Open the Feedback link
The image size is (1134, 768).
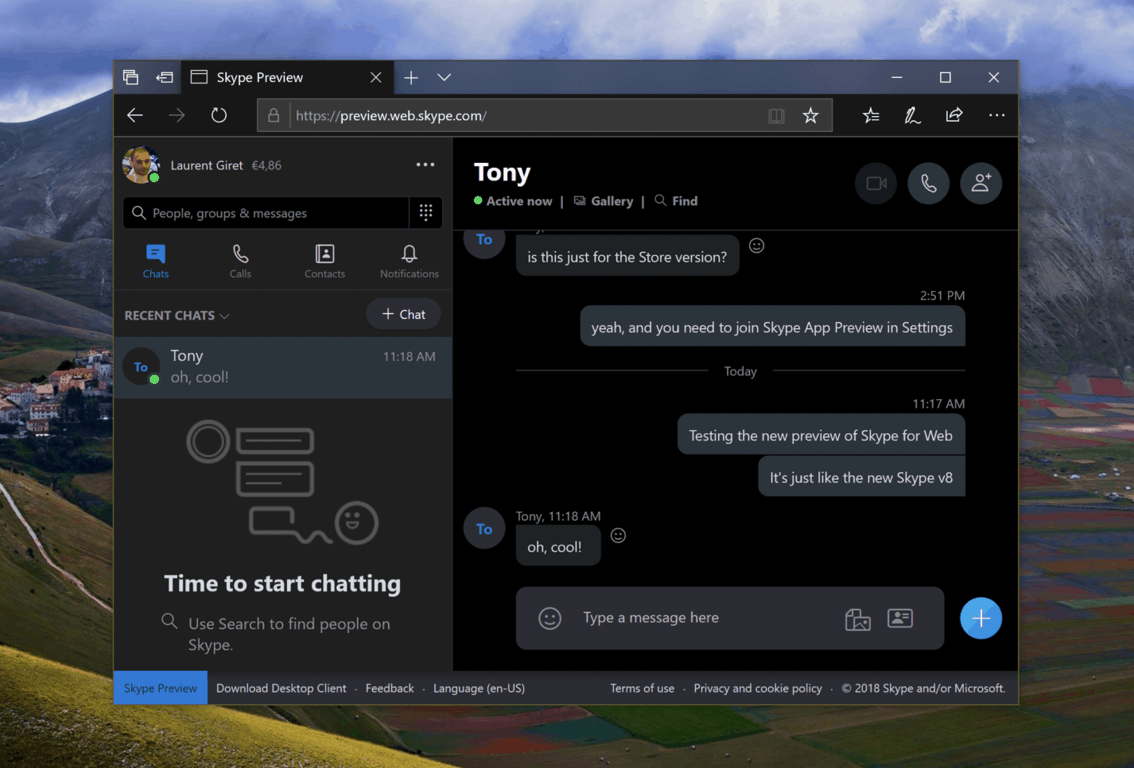tap(389, 688)
